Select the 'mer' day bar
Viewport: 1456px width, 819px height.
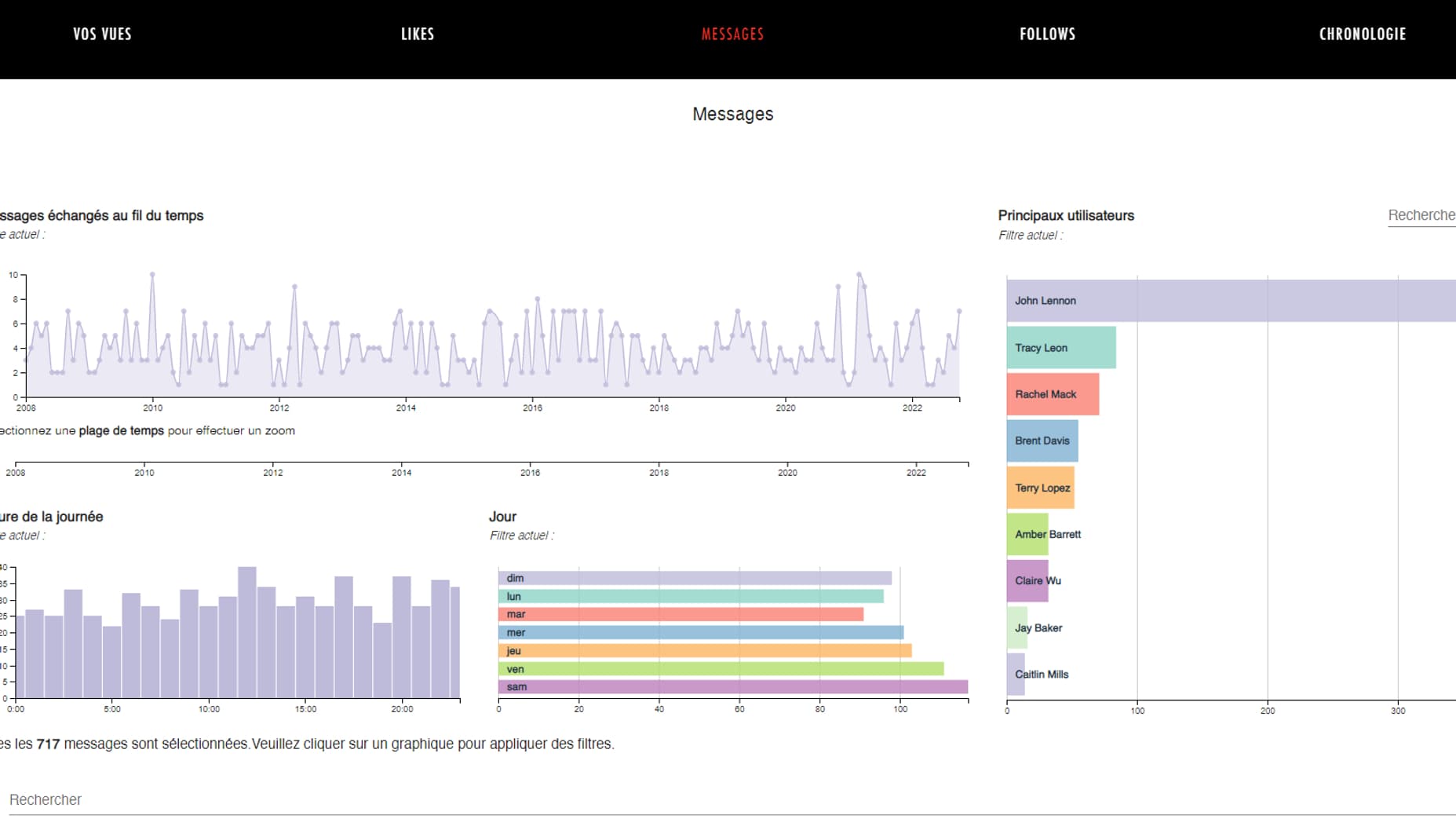tap(700, 633)
